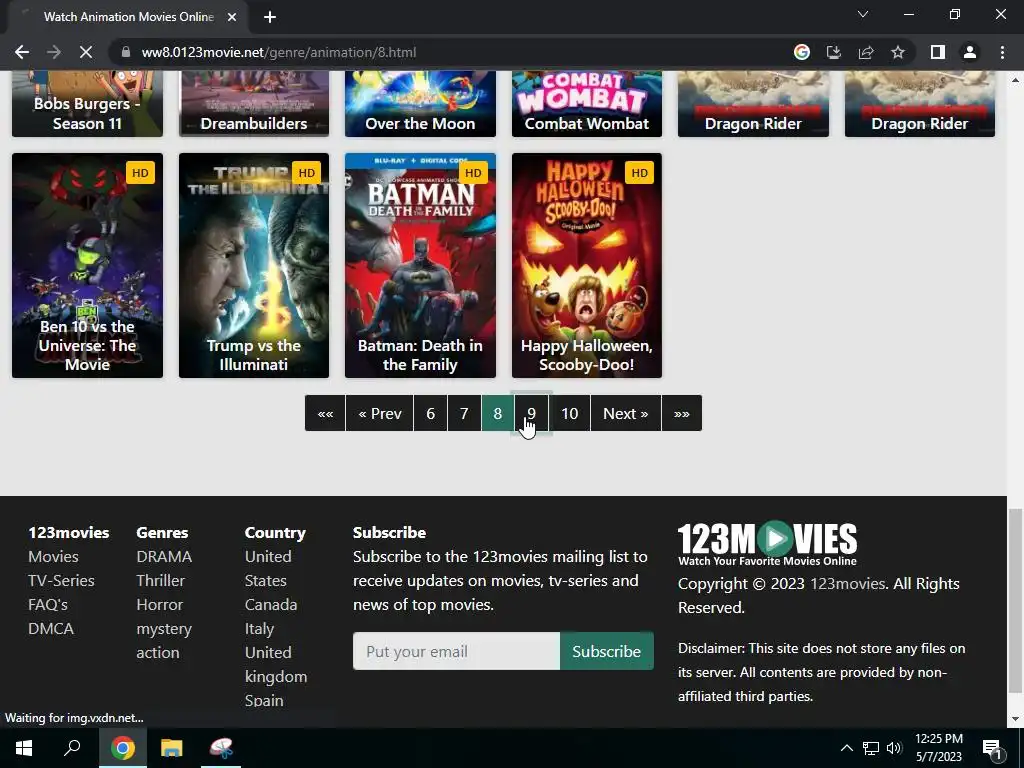Image resolution: width=1024 pixels, height=768 pixels.
Task: Open Ben 10 vs the Universe movie
Action: coord(88,265)
